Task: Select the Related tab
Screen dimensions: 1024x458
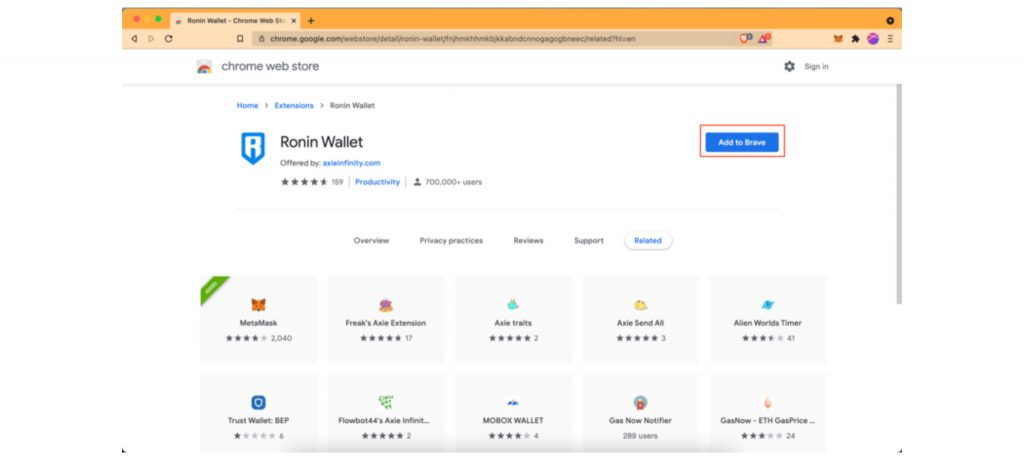Action: pyautogui.click(x=648, y=240)
